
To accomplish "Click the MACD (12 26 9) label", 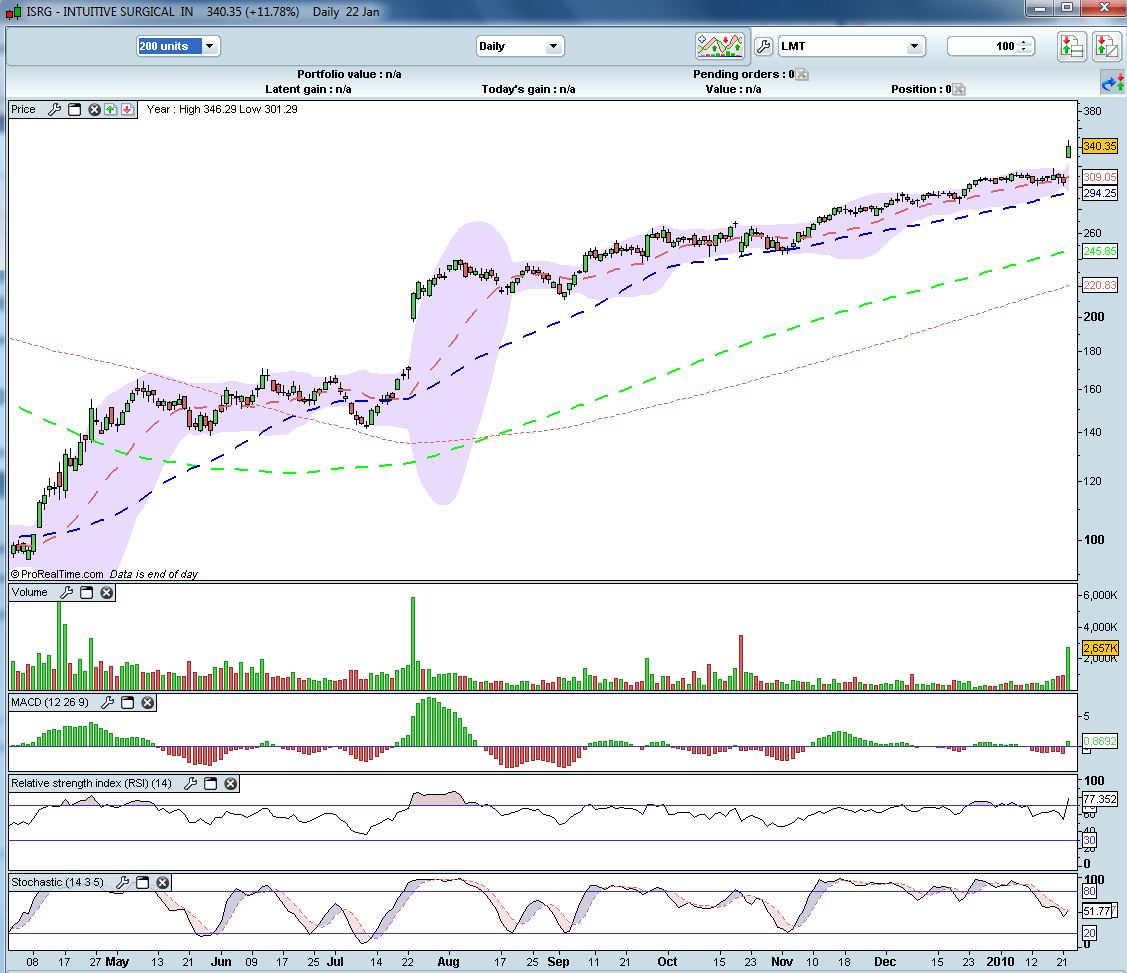I will click(50, 702).
